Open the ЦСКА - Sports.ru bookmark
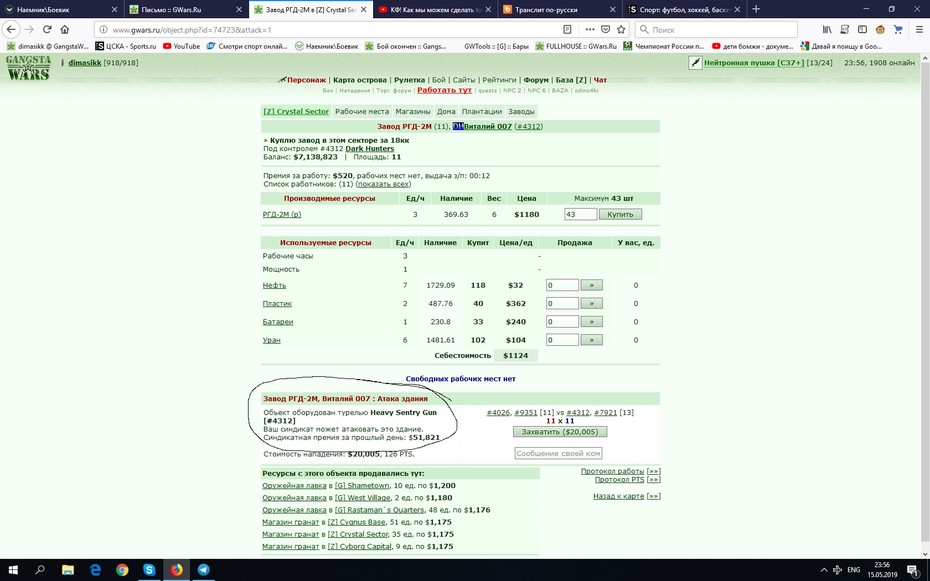This screenshot has width=930, height=581. pos(126,46)
